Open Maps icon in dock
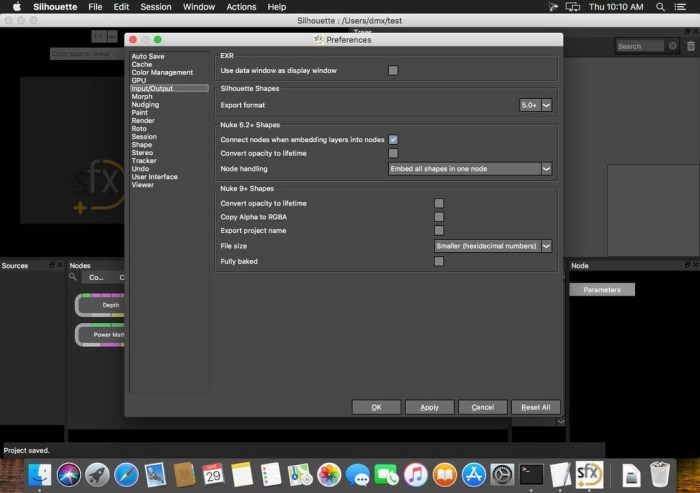The image size is (700, 493). pos(300,475)
